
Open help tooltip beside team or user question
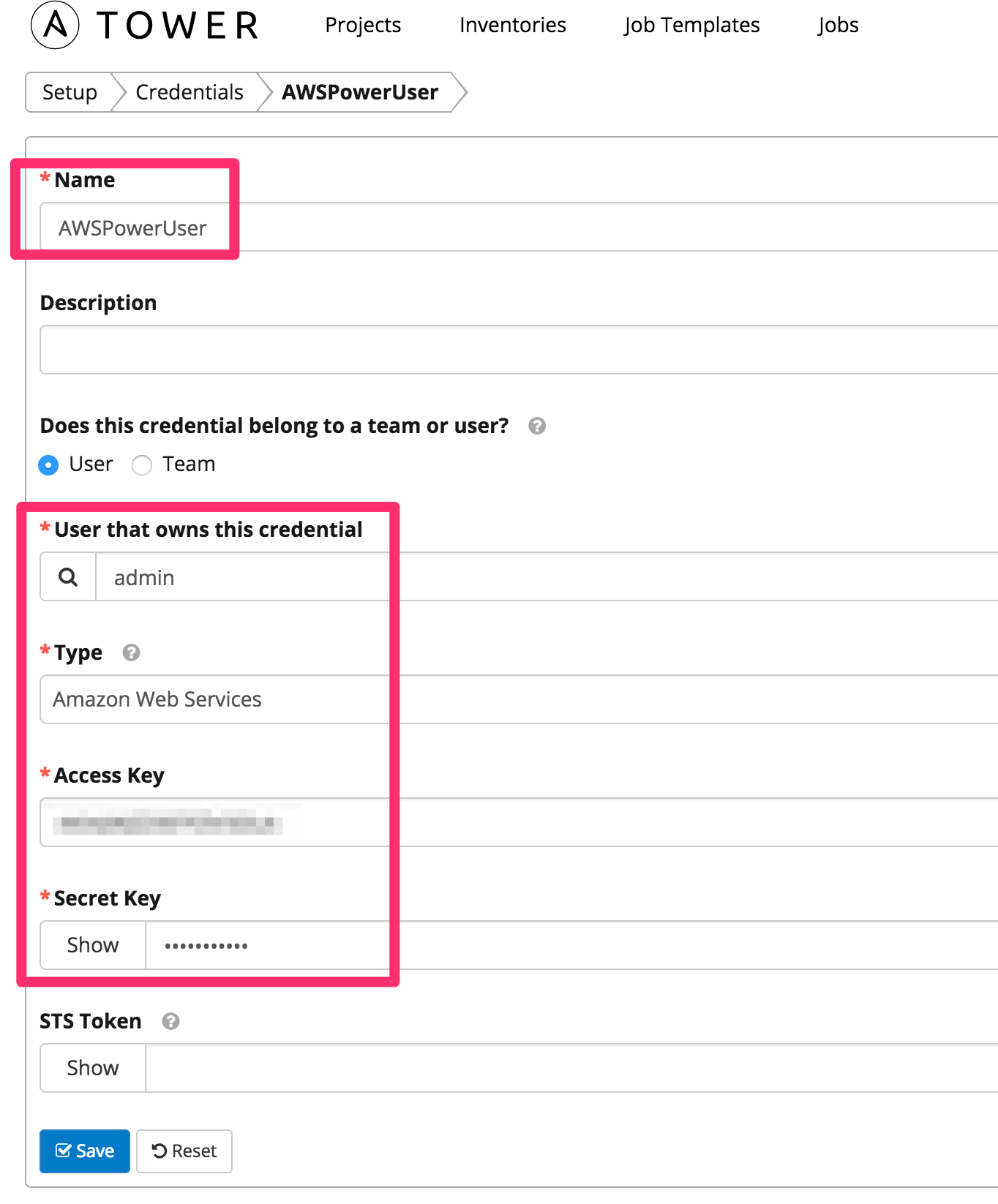(x=536, y=426)
